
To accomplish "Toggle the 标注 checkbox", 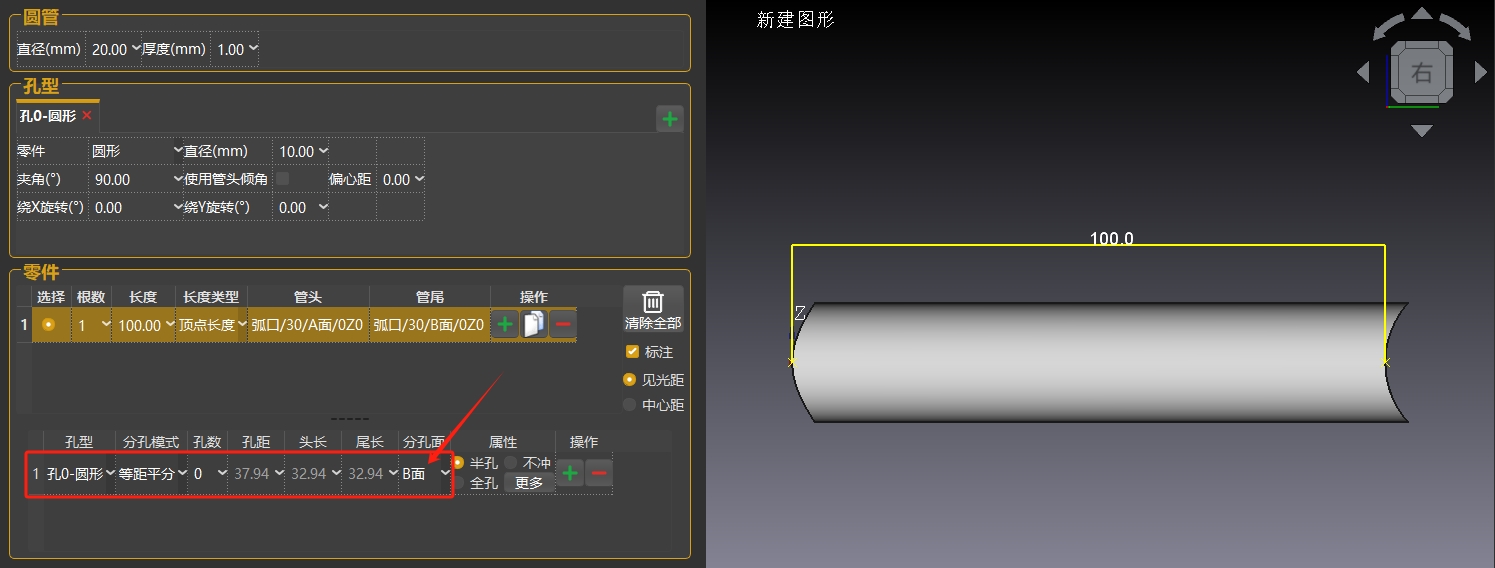I will pyautogui.click(x=631, y=351).
